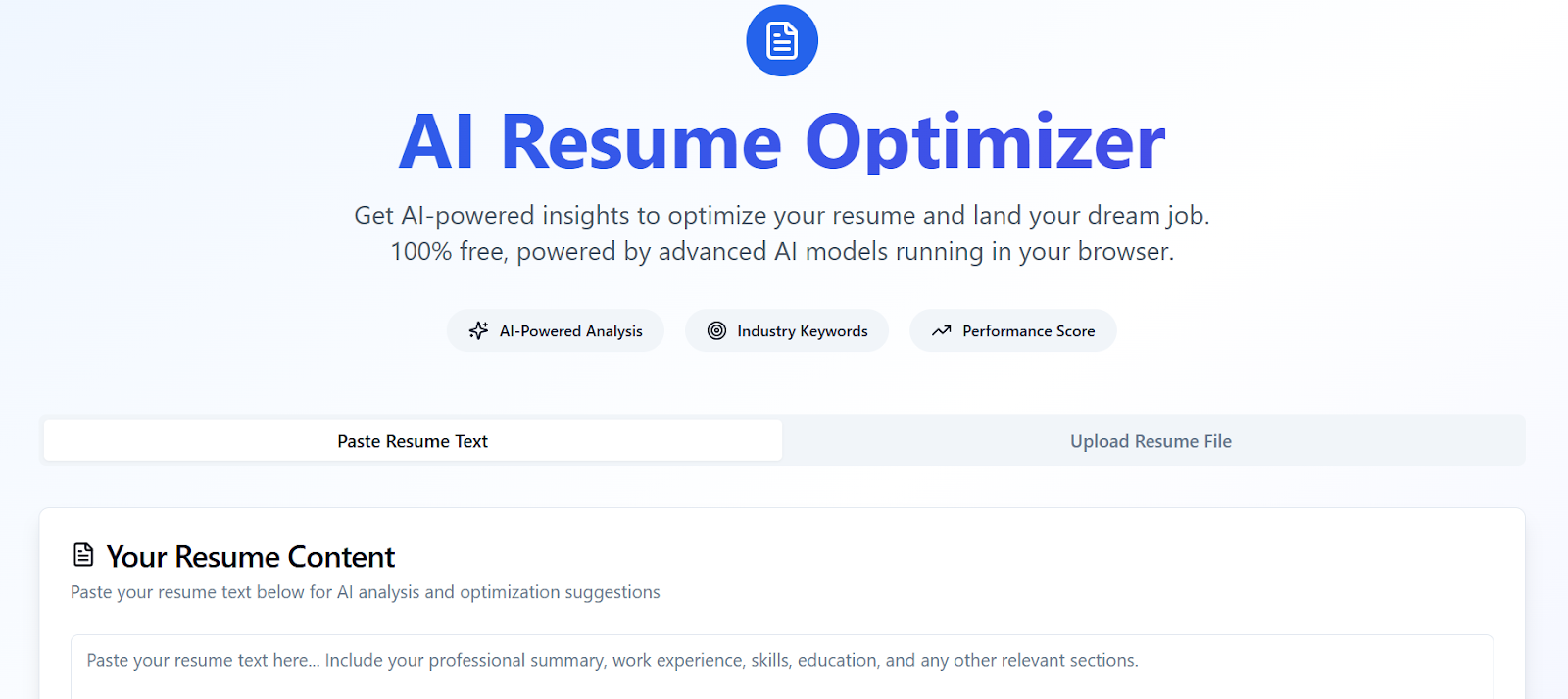Click the target icon beside Industry Keywords
The height and width of the screenshot is (699, 1568).
(717, 331)
